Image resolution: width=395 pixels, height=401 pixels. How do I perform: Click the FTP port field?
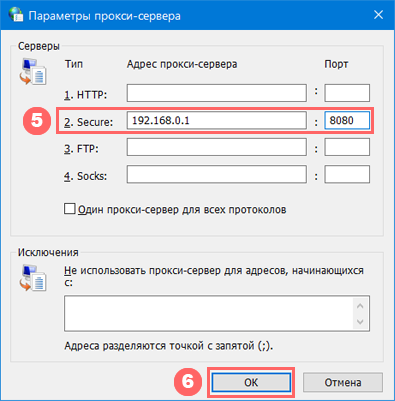pyautogui.click(x=347, y=147)
